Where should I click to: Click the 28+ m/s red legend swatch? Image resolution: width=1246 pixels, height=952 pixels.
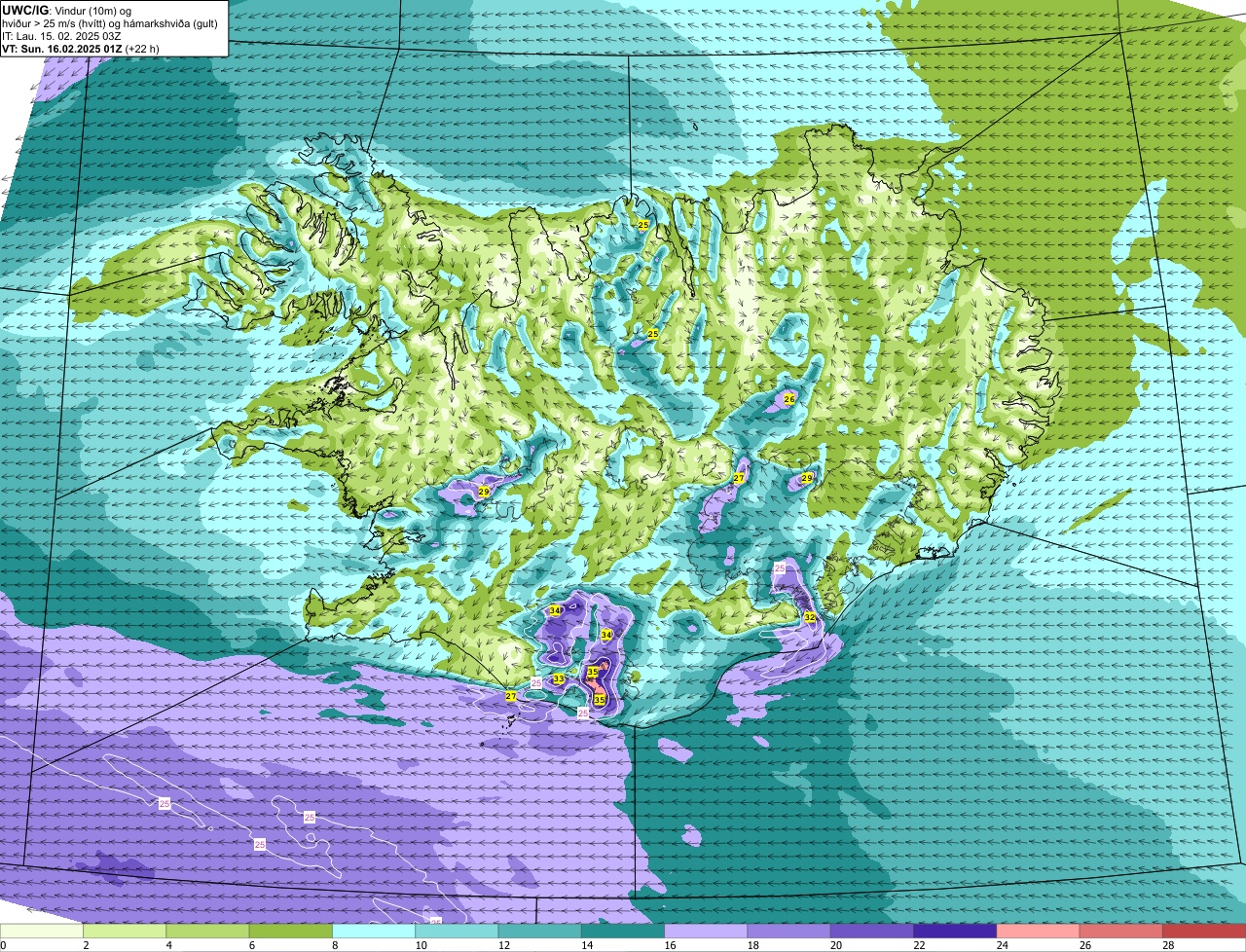[1204, 932]
